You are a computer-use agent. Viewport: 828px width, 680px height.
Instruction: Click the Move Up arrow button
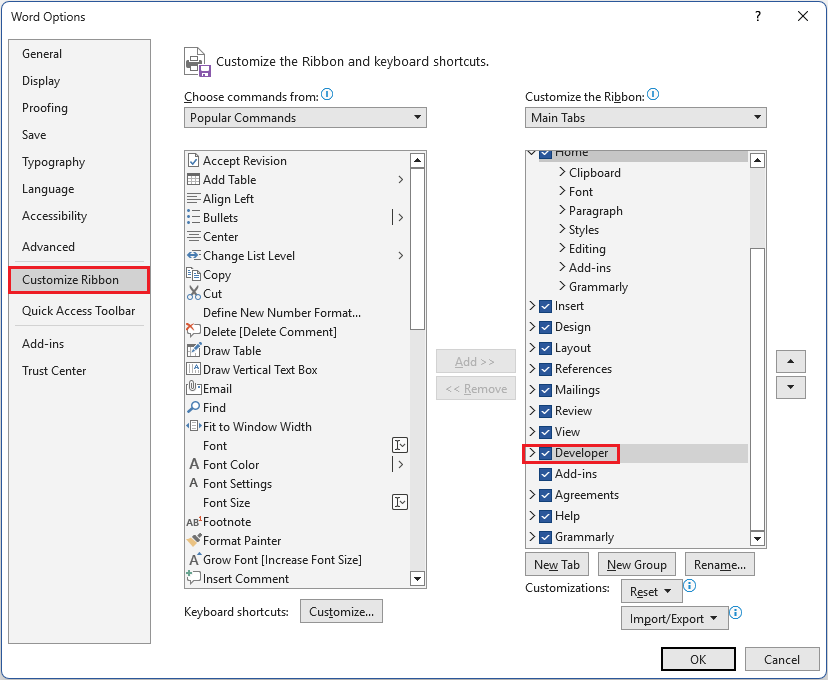(790, 361)
